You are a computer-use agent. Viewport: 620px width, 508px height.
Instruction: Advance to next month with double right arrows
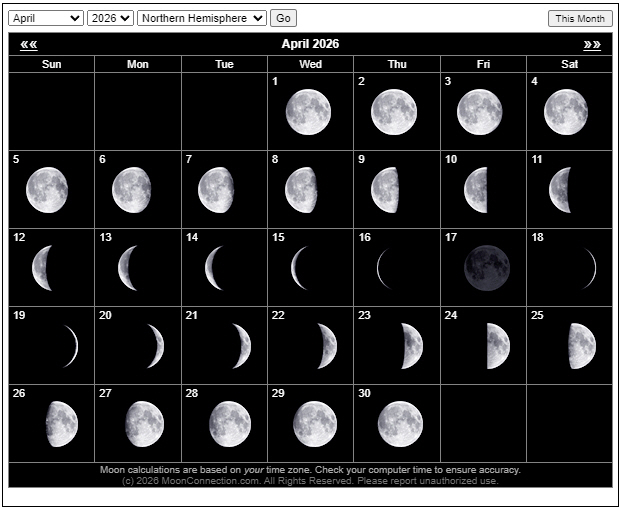point(592,44)
